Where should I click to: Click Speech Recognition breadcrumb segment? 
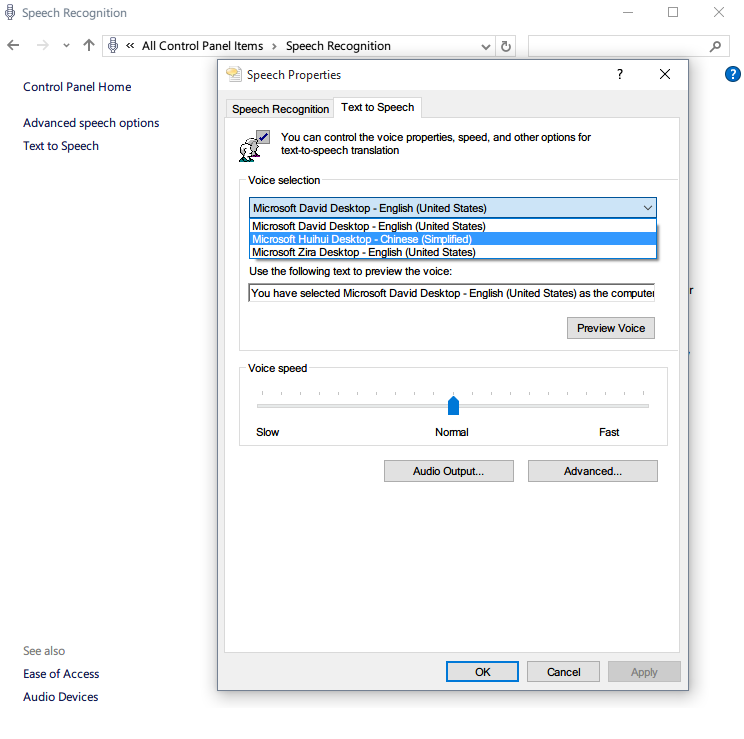[x=338, y=46]
